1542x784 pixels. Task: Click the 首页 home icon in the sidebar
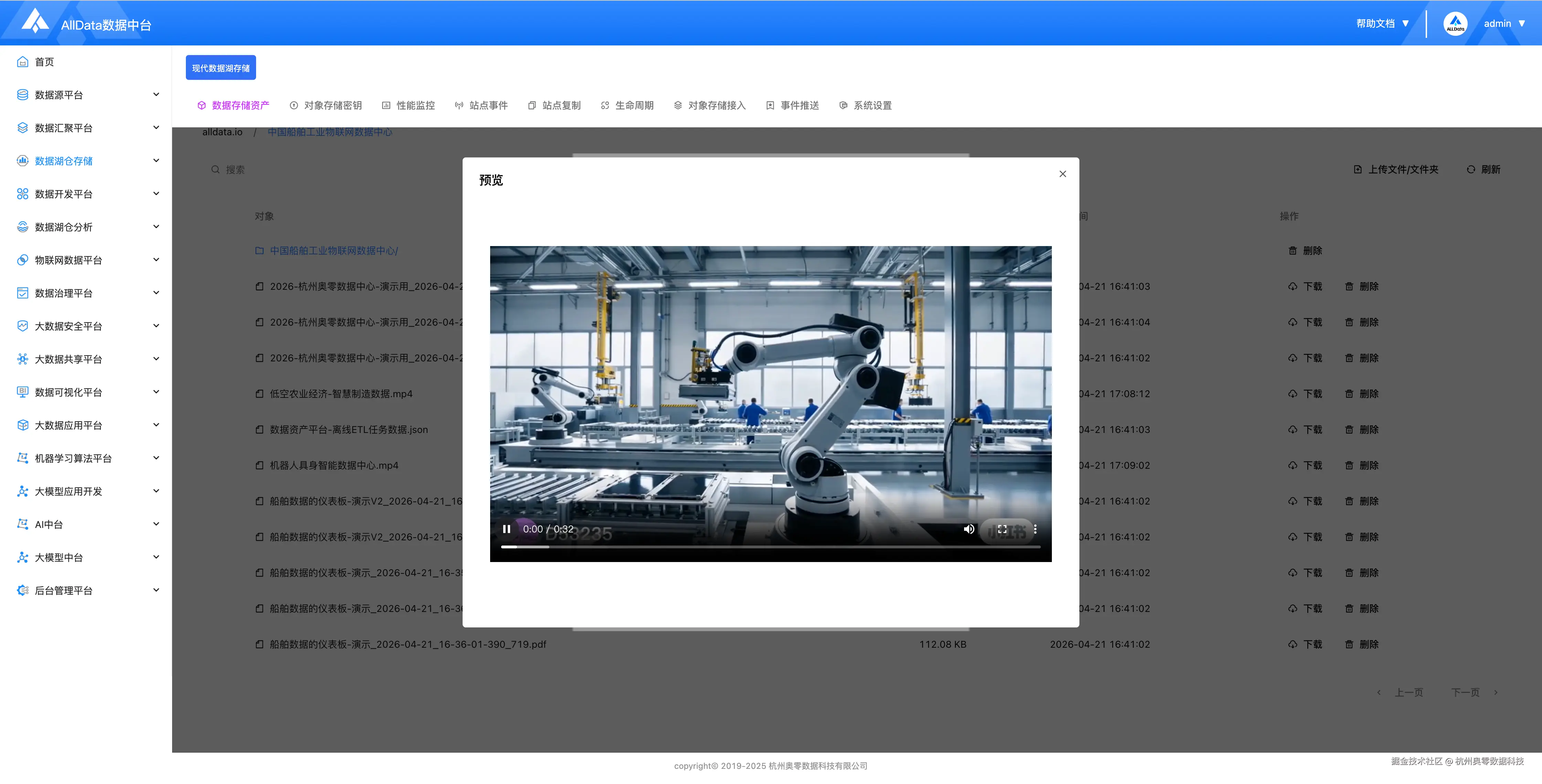coord(23,62)
